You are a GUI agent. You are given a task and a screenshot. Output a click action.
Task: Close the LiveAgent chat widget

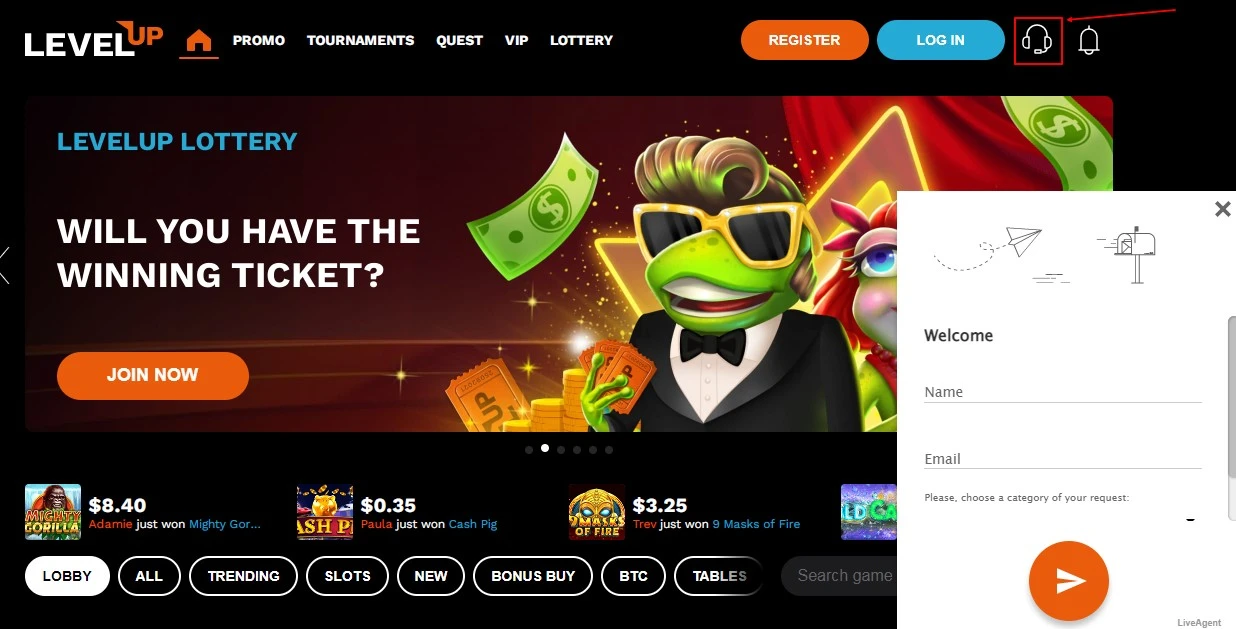click(x=1222, y=209)
